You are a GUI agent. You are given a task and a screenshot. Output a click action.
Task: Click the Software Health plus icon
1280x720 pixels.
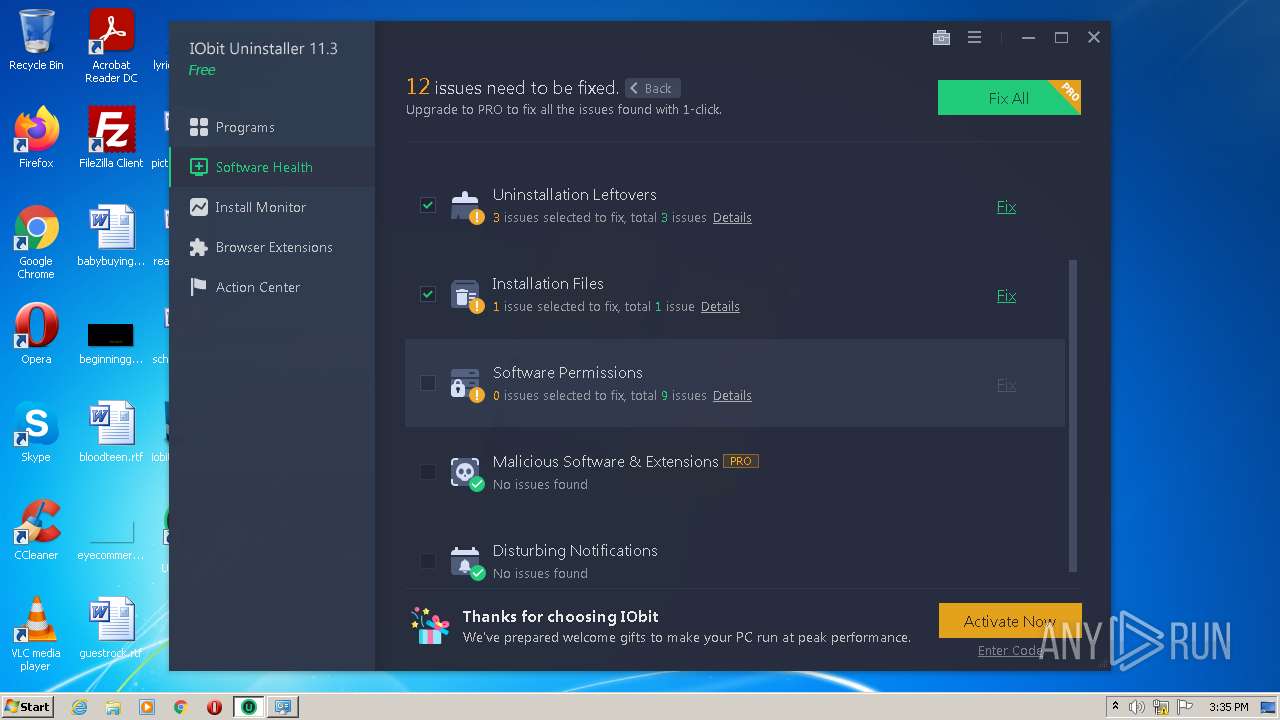point(199,167)
